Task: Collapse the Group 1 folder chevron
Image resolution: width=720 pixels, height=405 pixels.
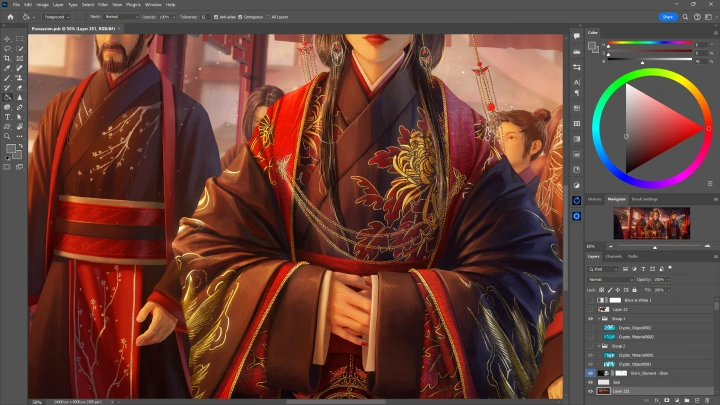Action: tap(599, 319)
